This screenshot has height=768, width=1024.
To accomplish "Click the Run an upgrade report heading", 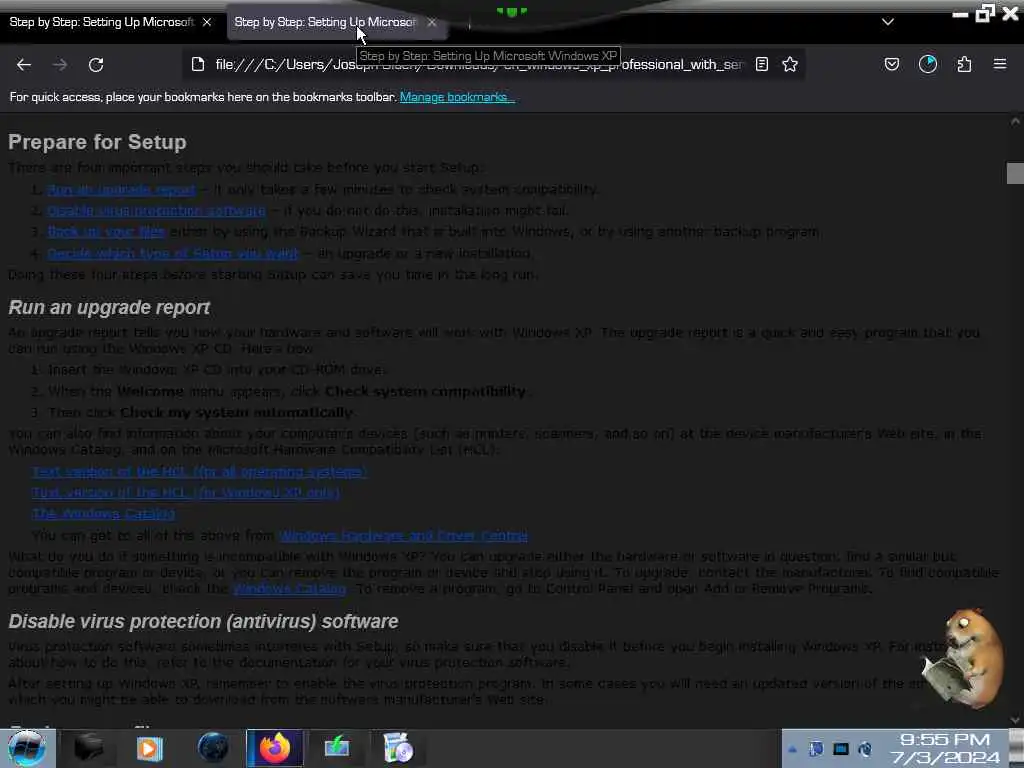I will click(x=109, y=307).
